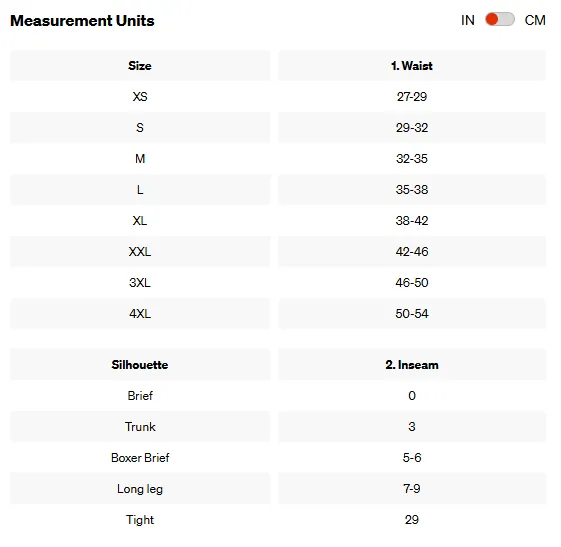Select the IN unit label
561x547 pixels.
tap(468, 20)
